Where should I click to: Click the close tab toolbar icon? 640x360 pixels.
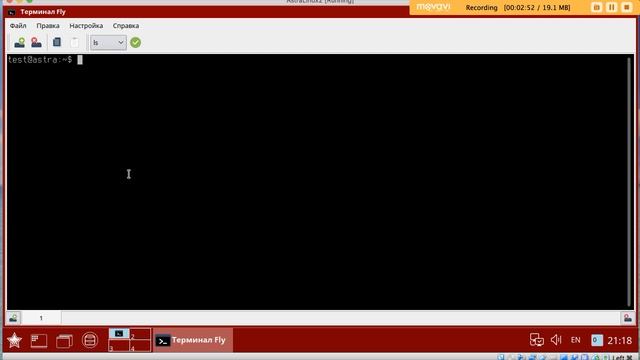pos(36,42)
